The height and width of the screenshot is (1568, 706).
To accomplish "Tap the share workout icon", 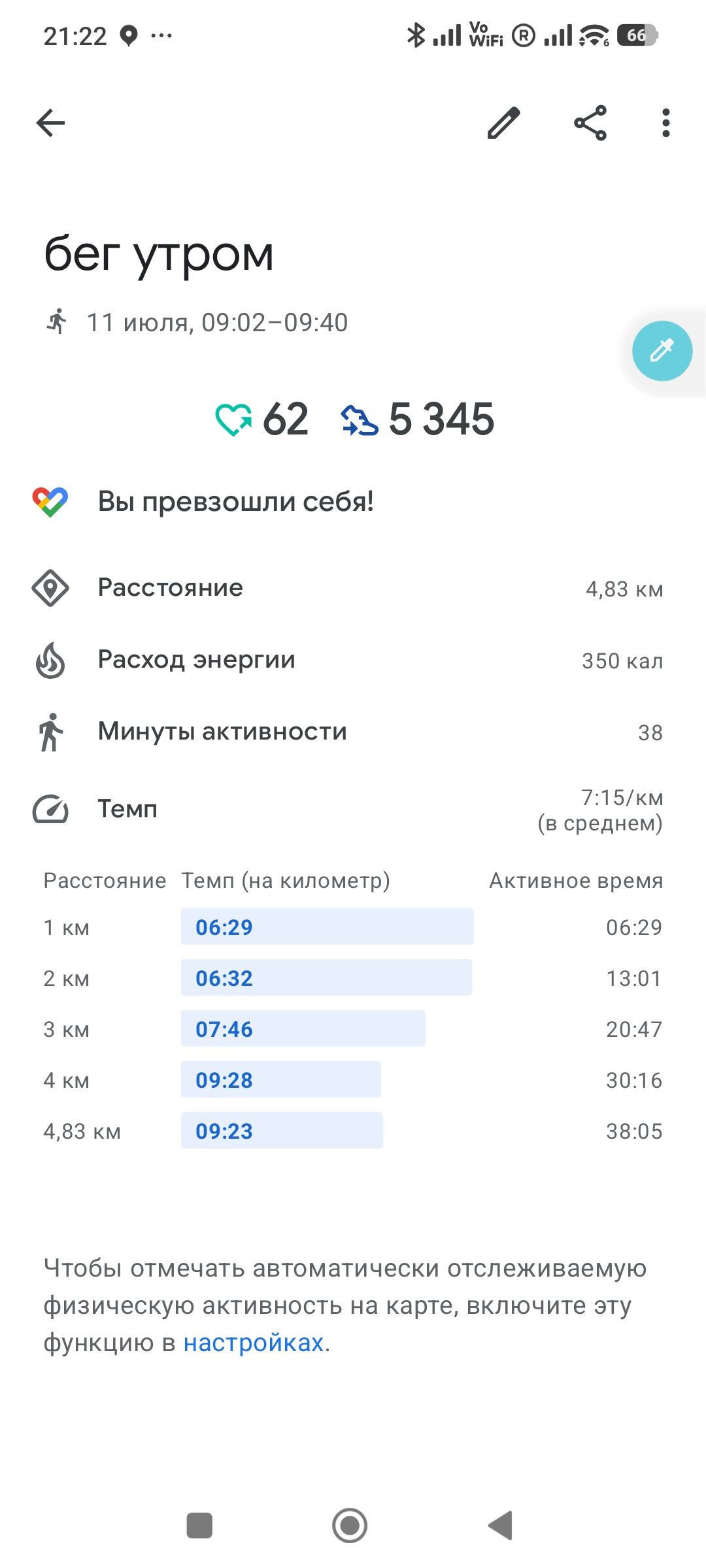I will coord(590,123).
